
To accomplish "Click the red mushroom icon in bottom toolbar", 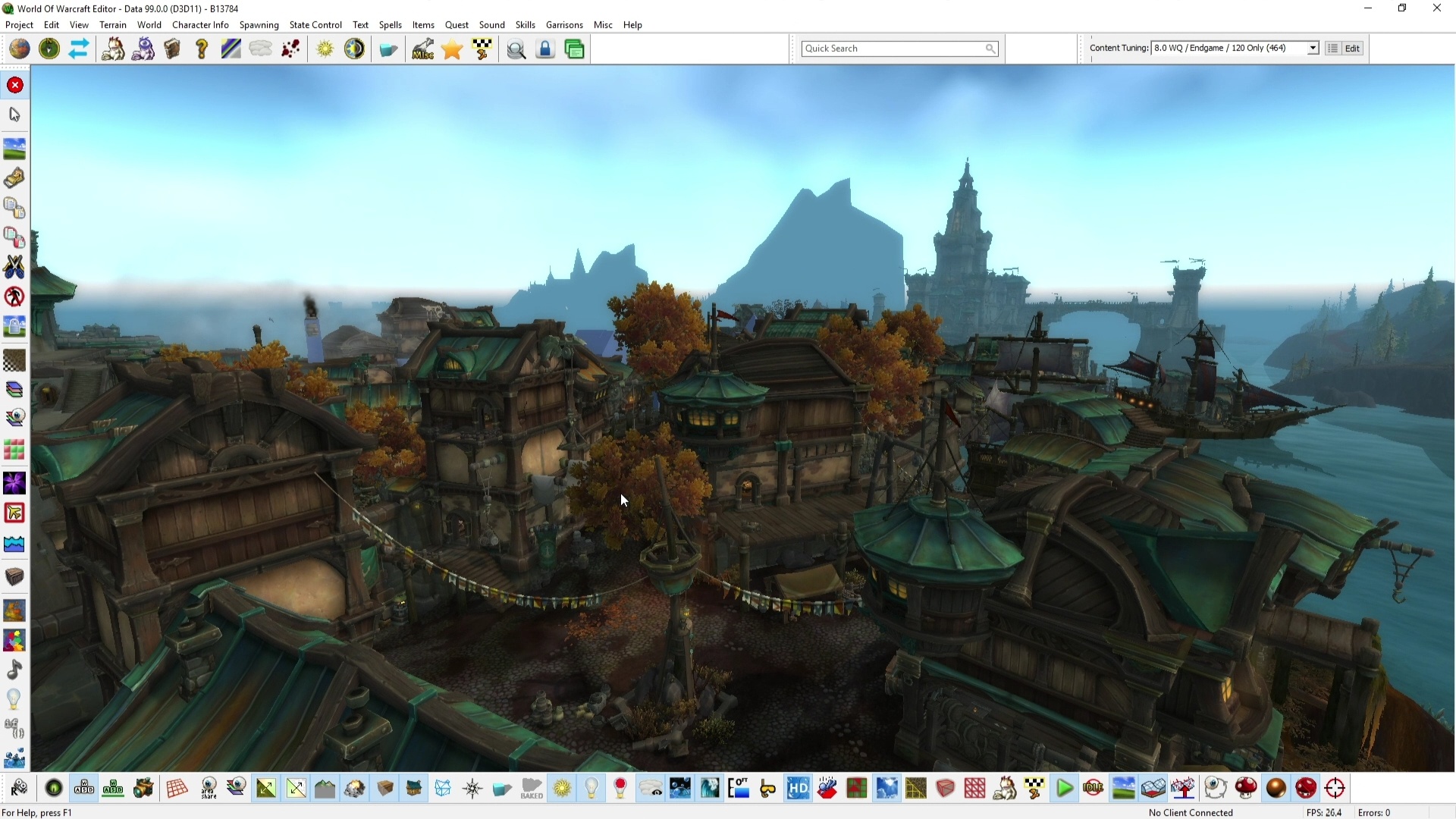I will tap(1246, 789).
